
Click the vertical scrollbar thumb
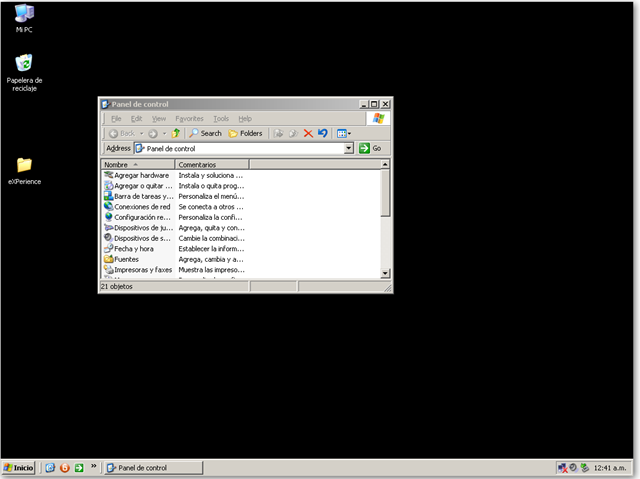(385, 193)
